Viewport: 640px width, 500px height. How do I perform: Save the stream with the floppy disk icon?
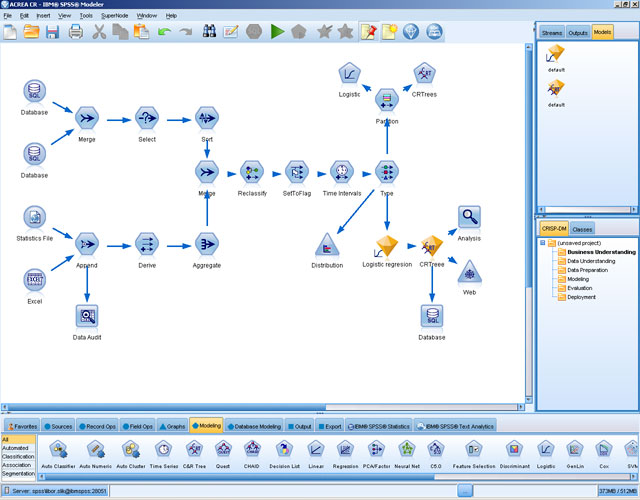tap(53, 32)
